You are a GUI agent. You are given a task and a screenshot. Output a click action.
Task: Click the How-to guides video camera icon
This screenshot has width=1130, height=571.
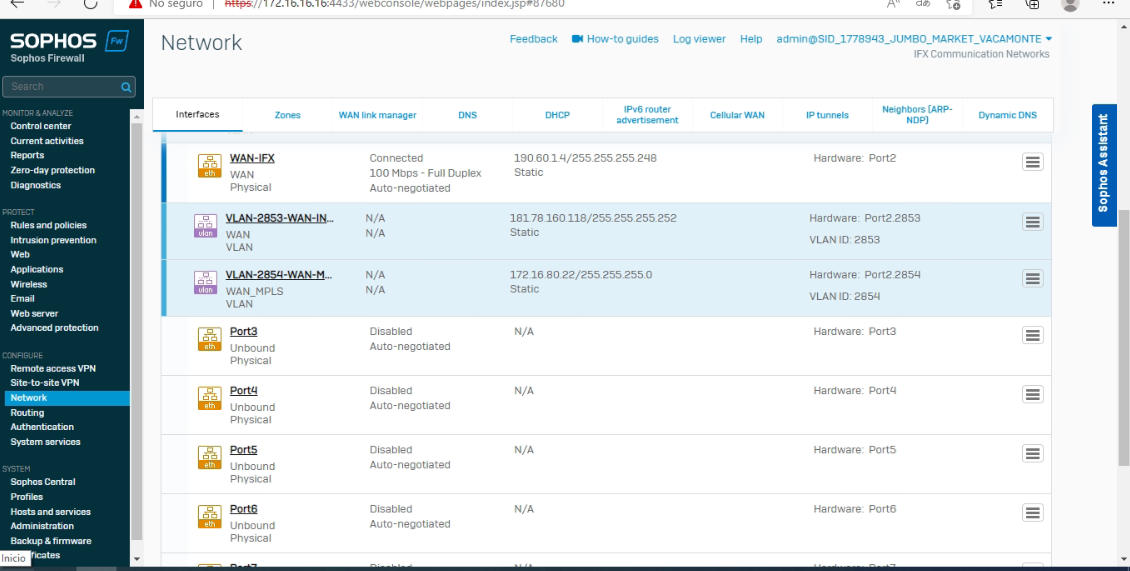coord(577,39)
